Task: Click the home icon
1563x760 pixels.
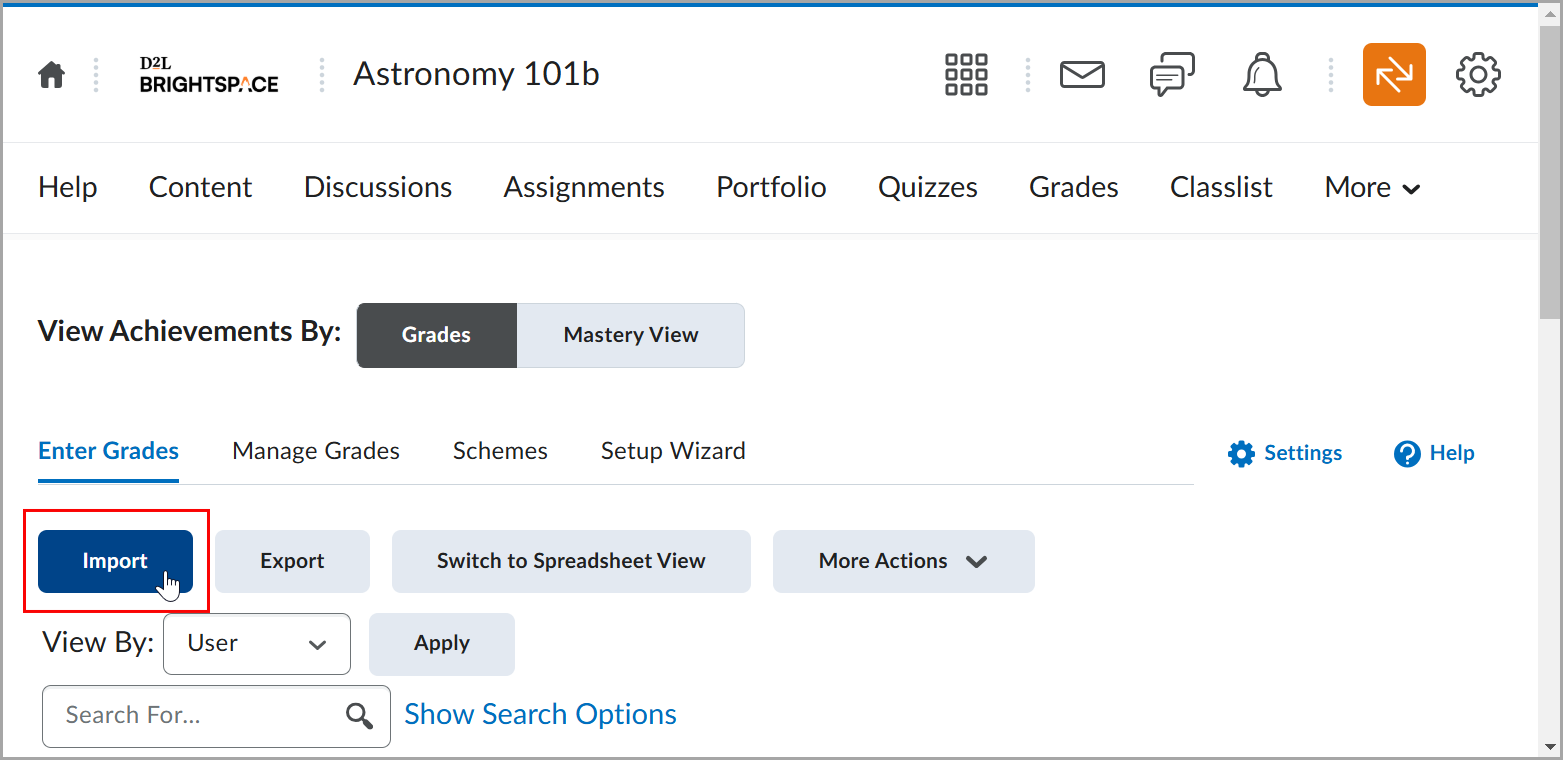Action: [x=51, y=75]
